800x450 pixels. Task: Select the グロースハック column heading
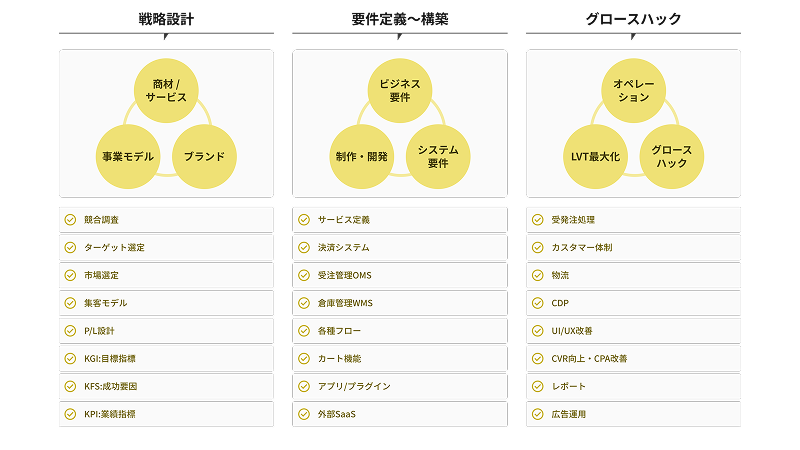pos(633,18)
